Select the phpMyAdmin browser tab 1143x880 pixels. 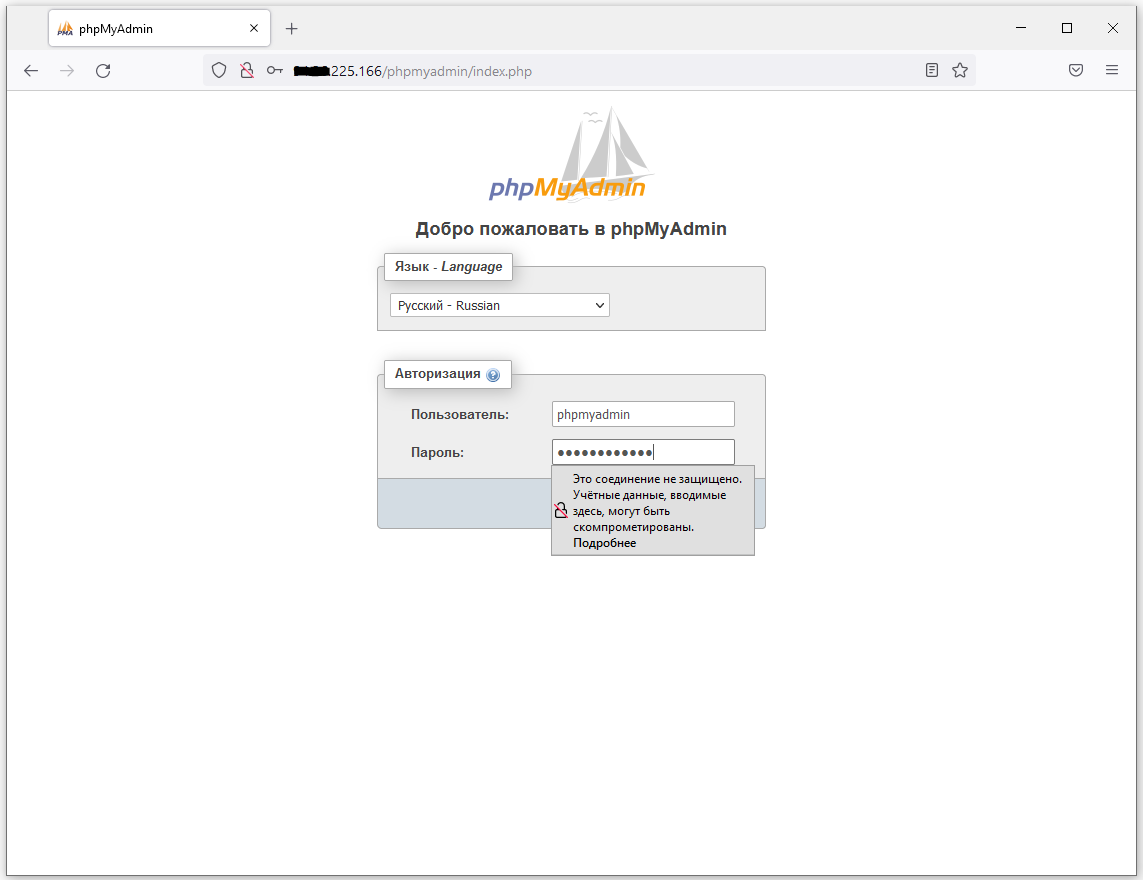(160, 28)
